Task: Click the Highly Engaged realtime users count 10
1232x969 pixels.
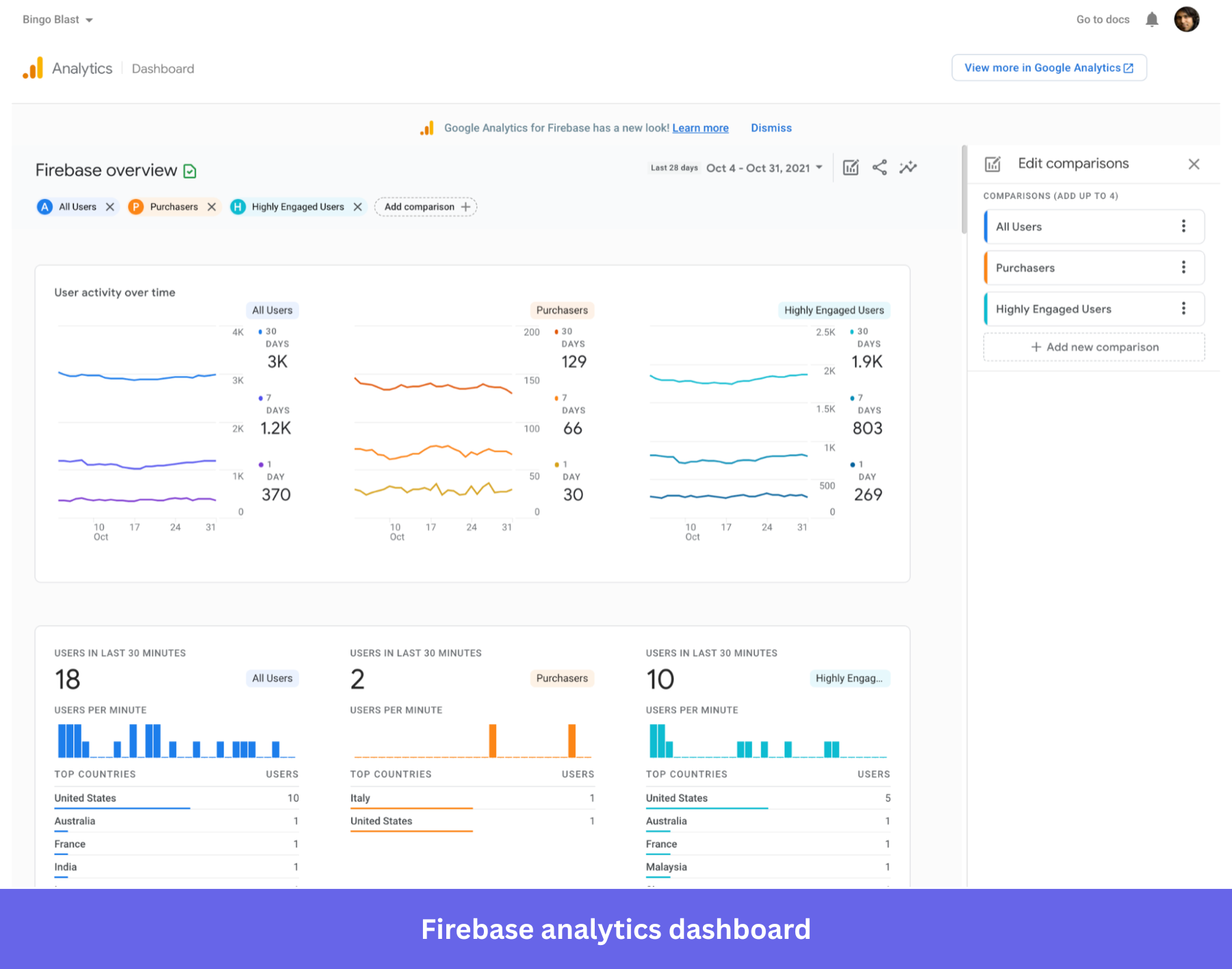Action: coord(660,680)
